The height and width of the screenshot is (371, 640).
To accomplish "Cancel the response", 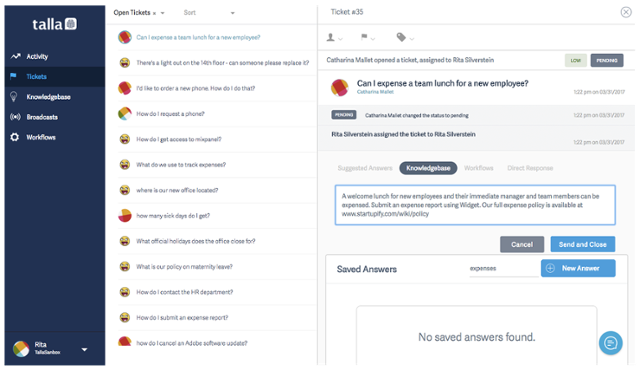I will coord(522,244).
